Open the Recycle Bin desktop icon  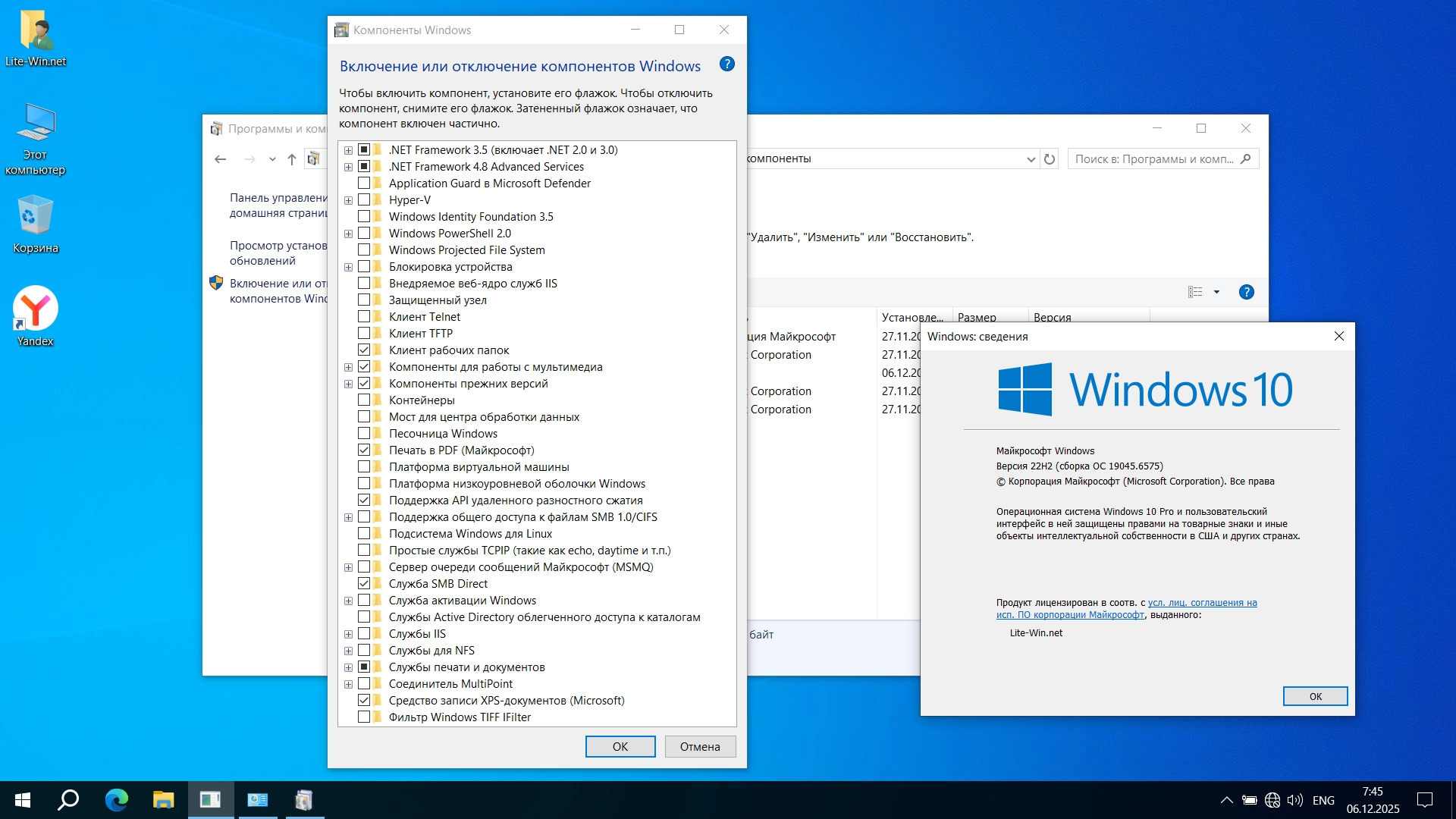click(x=35, y=216)
